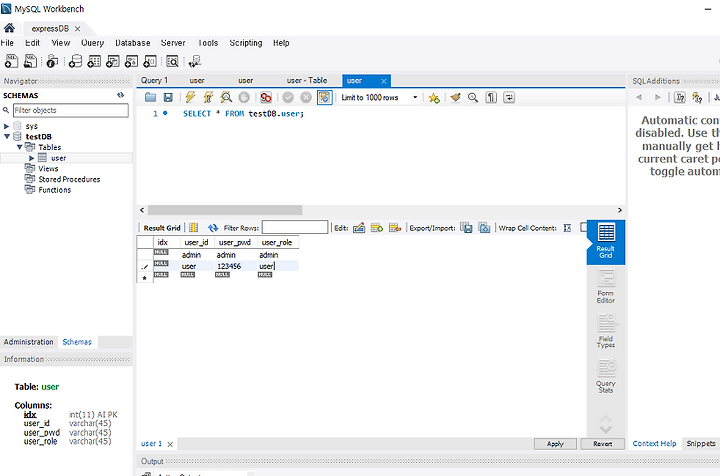Rollback transaction X icon
720x476 pixels.
(x=306, y=97)
